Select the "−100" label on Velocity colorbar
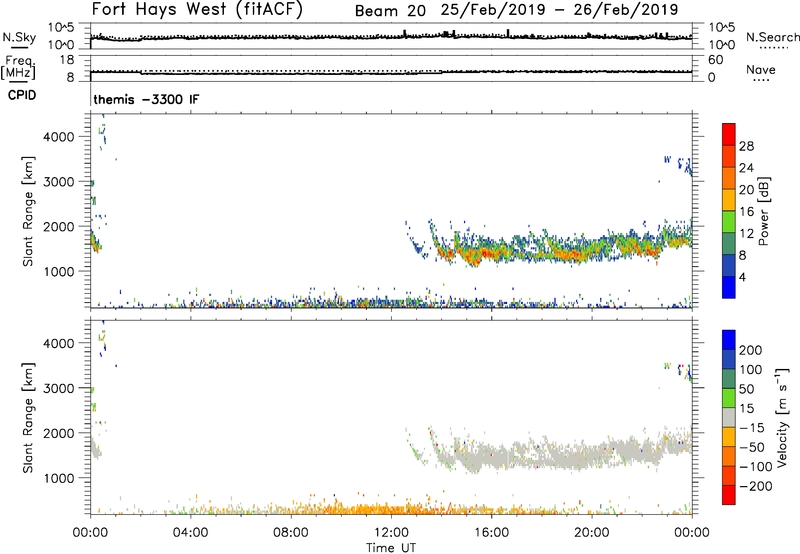This screenshot has width=800, height=554. click(756, 466)
